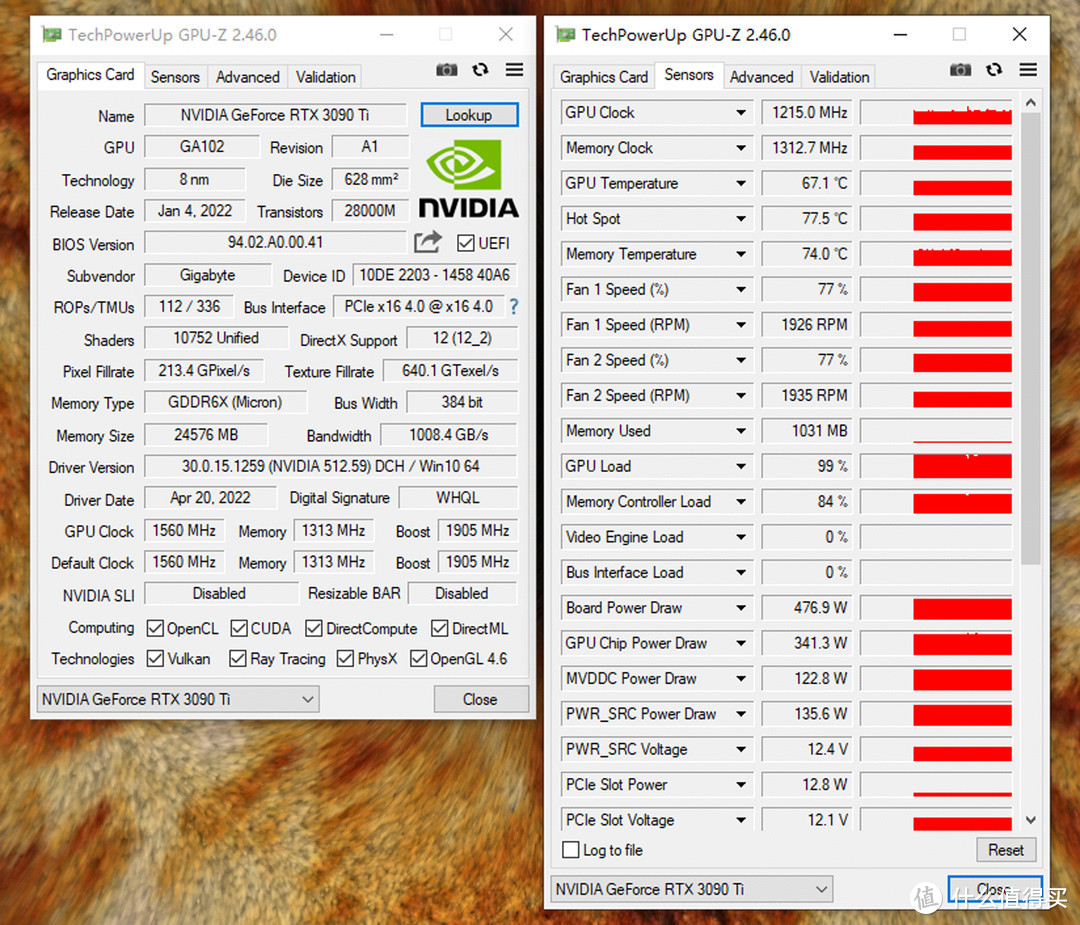Click GPU-Z app icon in Graphics Card window title
1080x925 pixels.
(52, 34)
